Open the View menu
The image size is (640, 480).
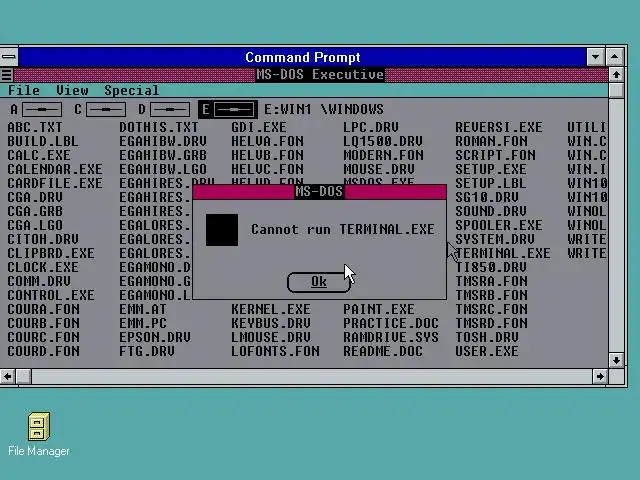tap(72, 90)
